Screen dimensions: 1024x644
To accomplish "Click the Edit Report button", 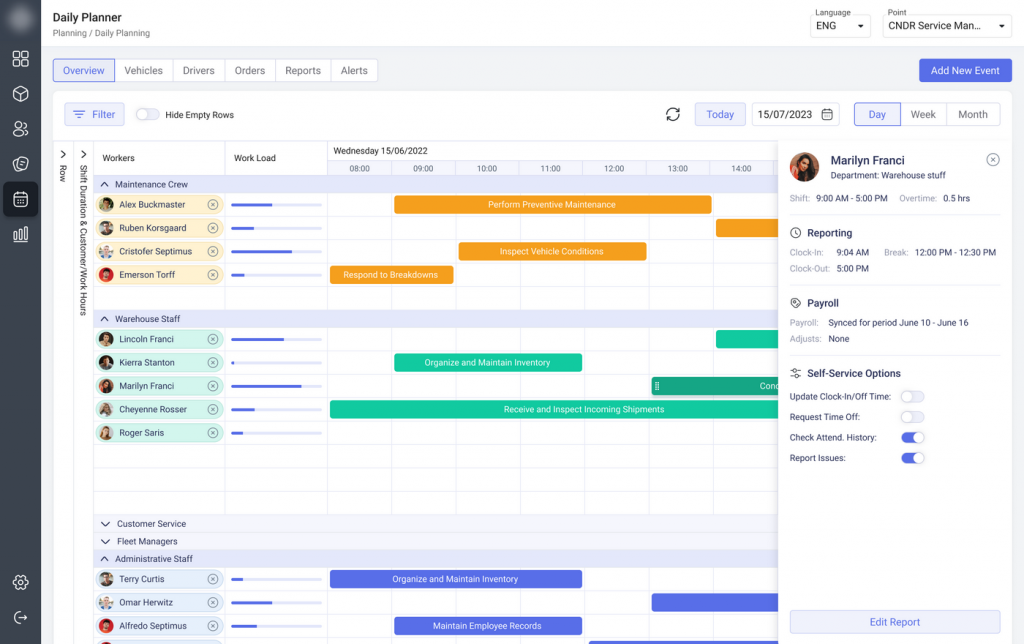I will coord(894,622).
